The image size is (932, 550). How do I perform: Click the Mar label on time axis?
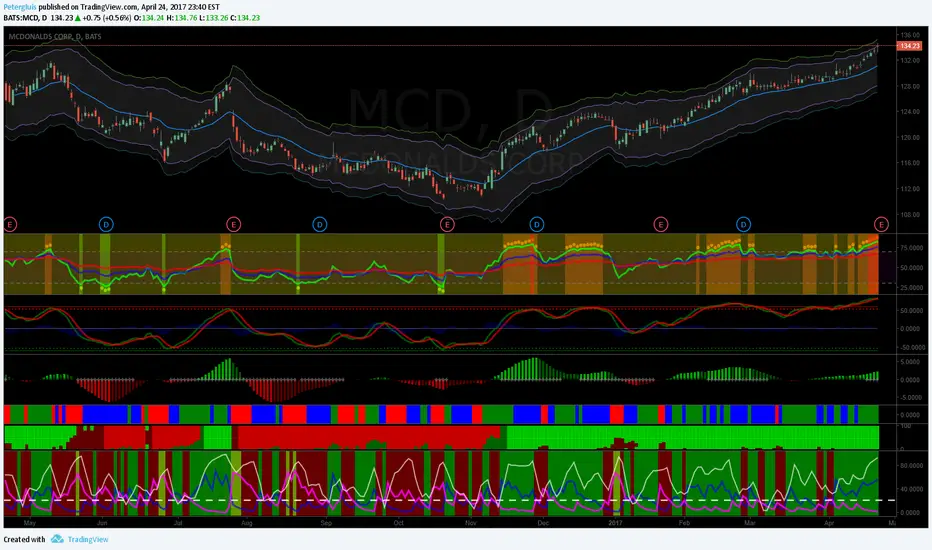(x=750, y=523)
